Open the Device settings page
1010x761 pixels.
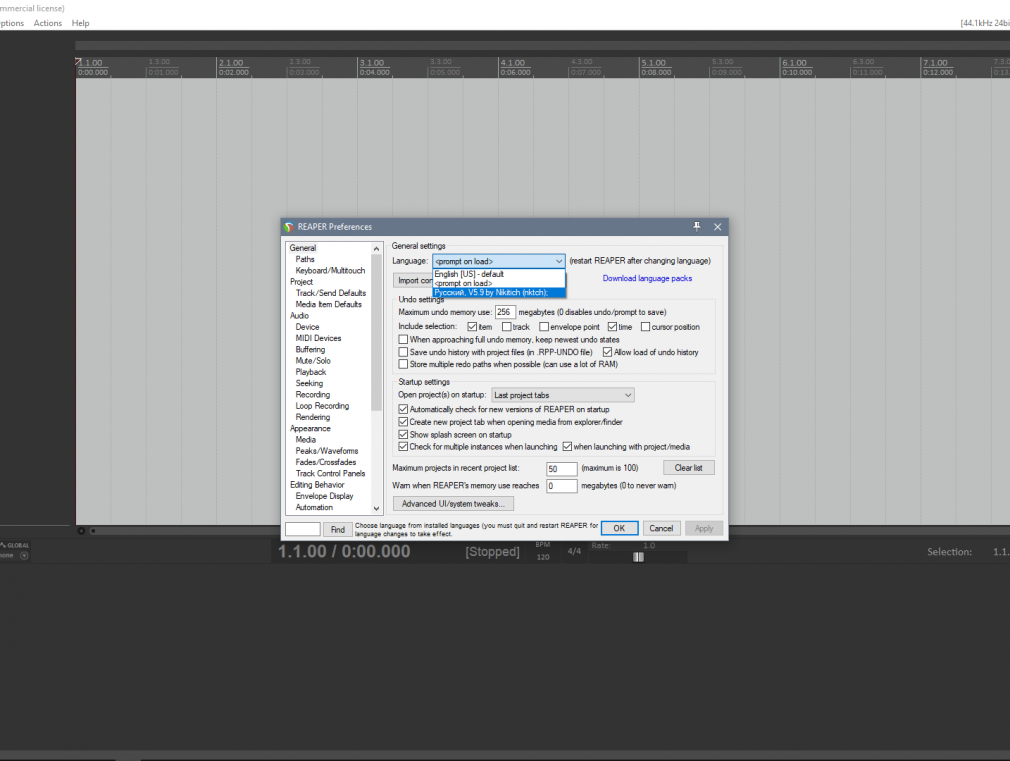(307, 327)
